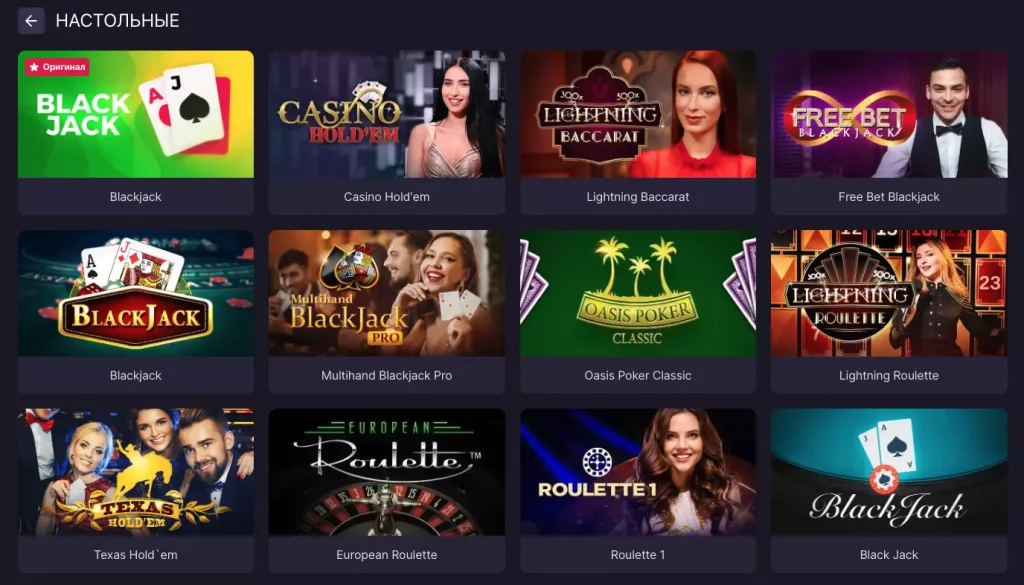Click the Оригинал star badge
The height and width of the screenshot is (585, 1024).
(x=57, y=67)
